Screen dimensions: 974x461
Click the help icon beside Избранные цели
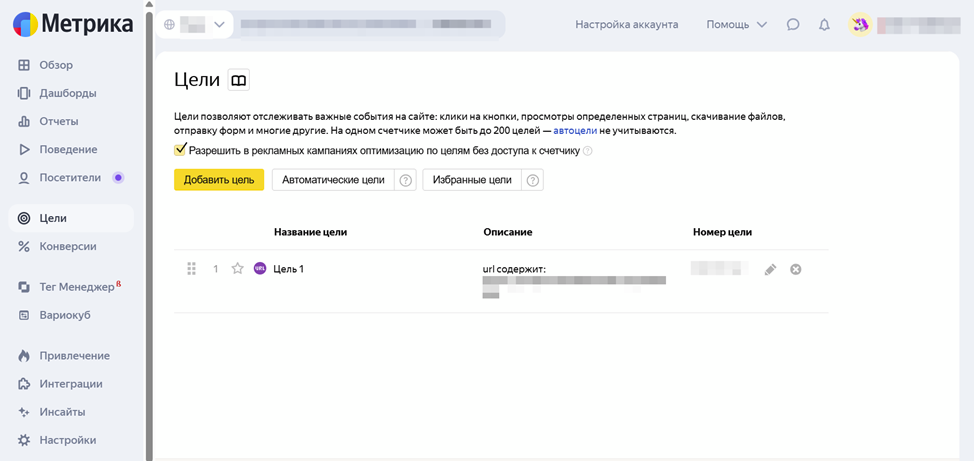coord(533,180)
